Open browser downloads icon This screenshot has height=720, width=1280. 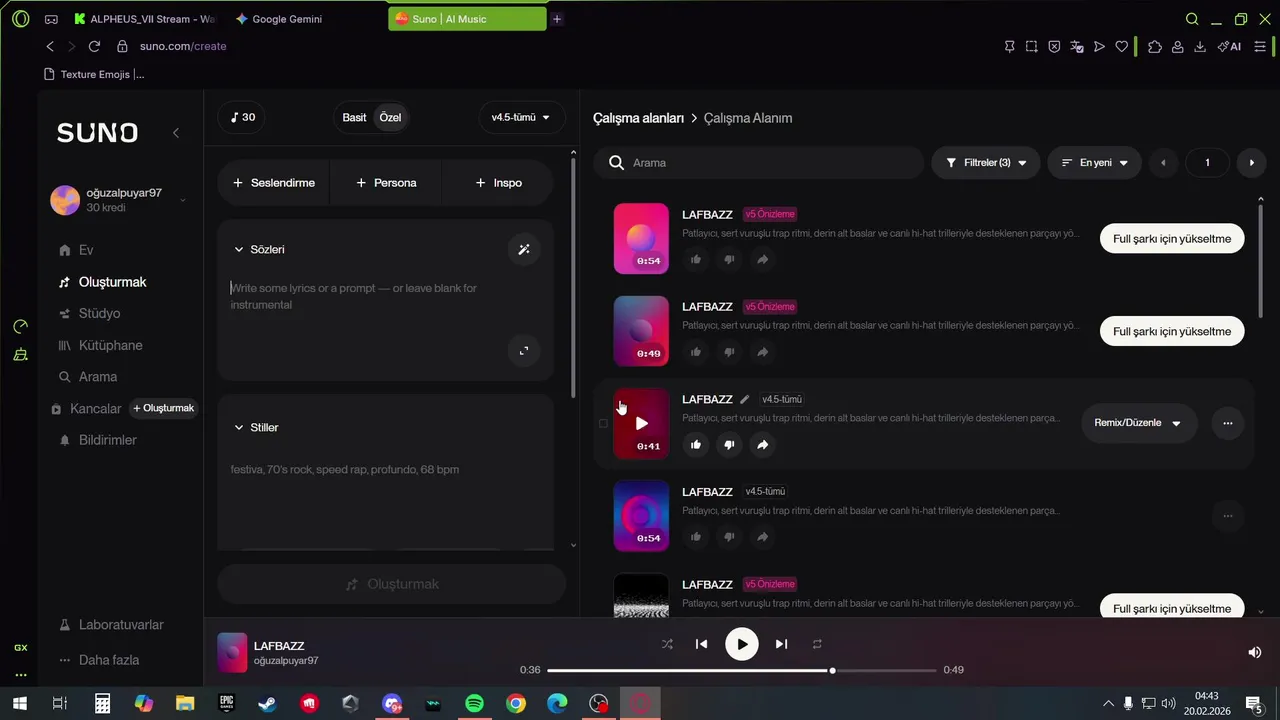(x=1200, y=46)
